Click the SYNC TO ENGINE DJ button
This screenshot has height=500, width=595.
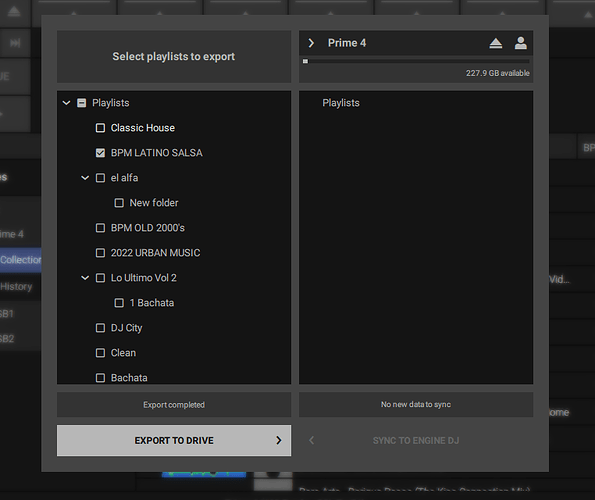416,440
